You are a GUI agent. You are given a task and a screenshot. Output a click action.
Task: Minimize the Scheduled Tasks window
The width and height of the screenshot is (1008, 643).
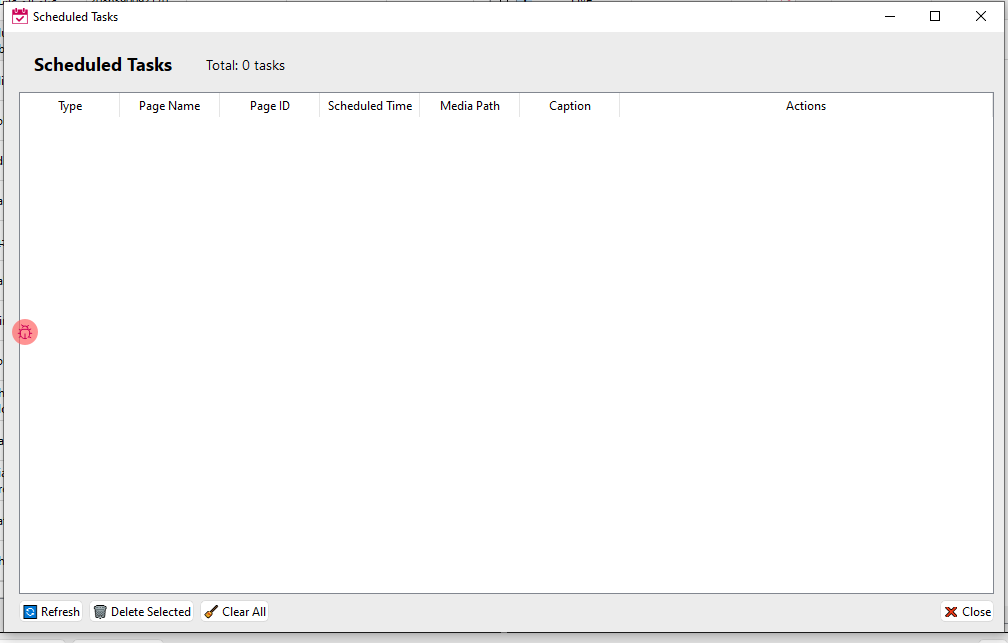pyautogui.click(x=889, y=16)
